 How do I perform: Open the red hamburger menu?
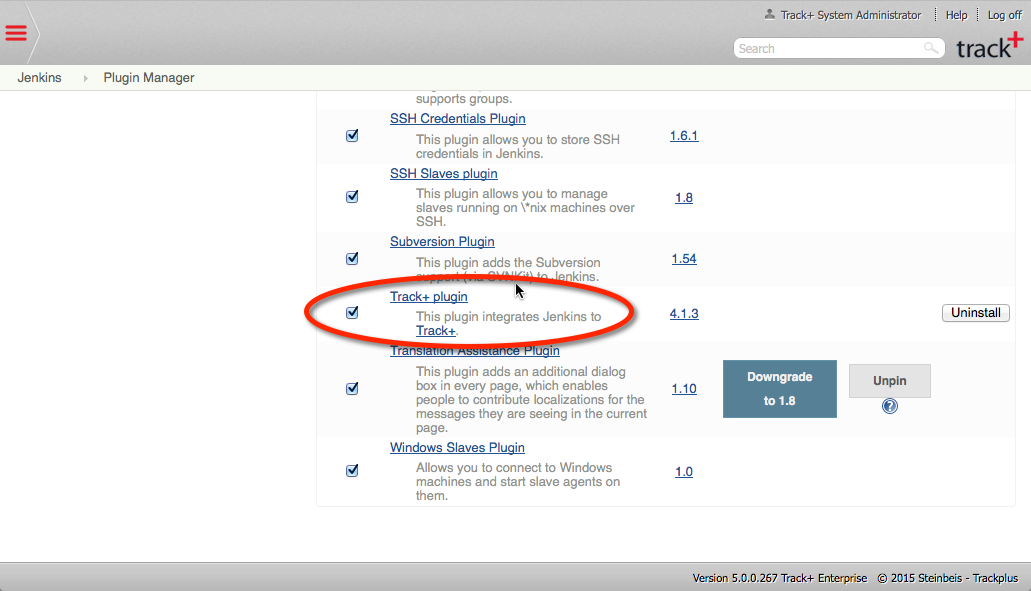pos(16,33)
